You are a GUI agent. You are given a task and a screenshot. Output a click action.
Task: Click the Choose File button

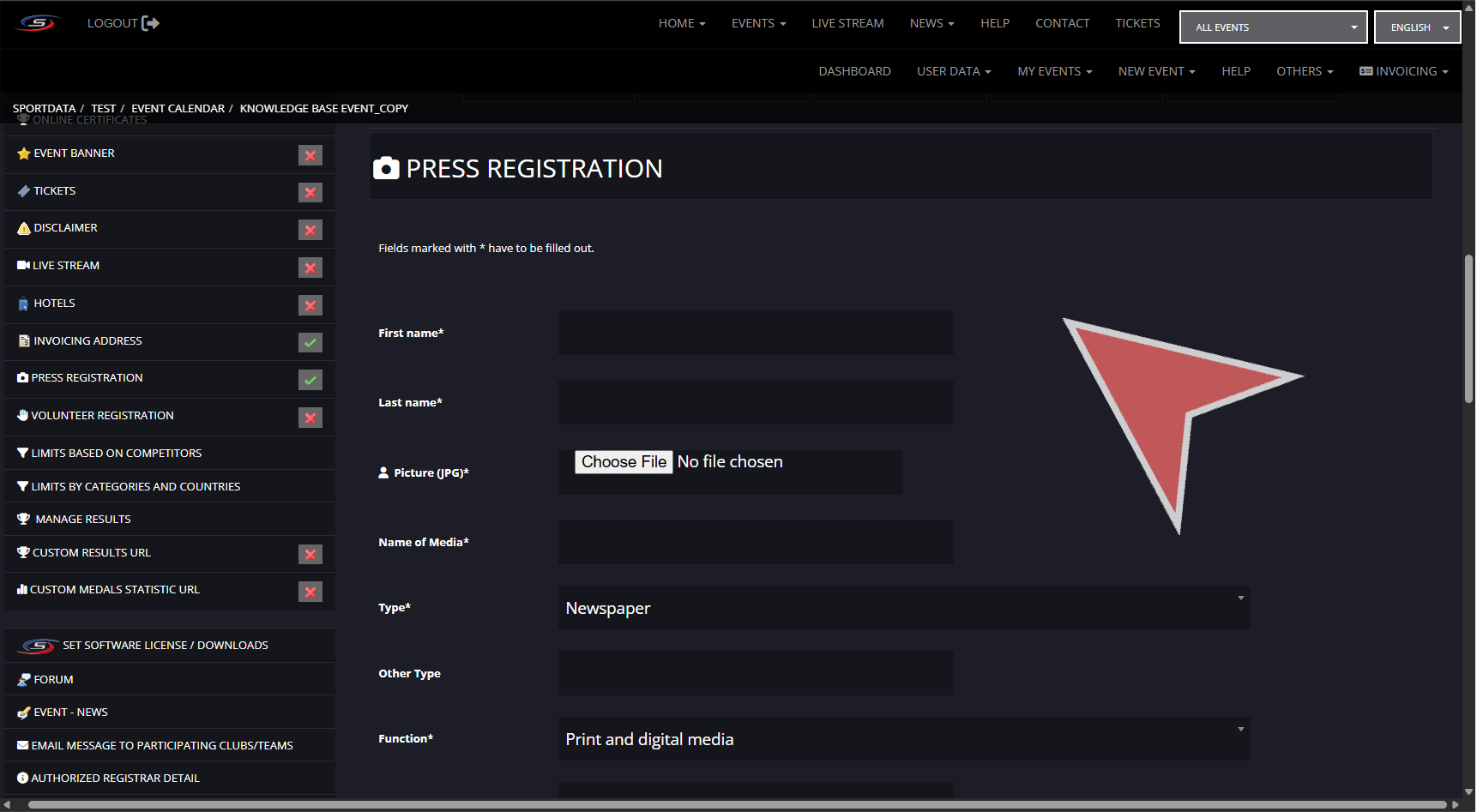tap(624, 462)
